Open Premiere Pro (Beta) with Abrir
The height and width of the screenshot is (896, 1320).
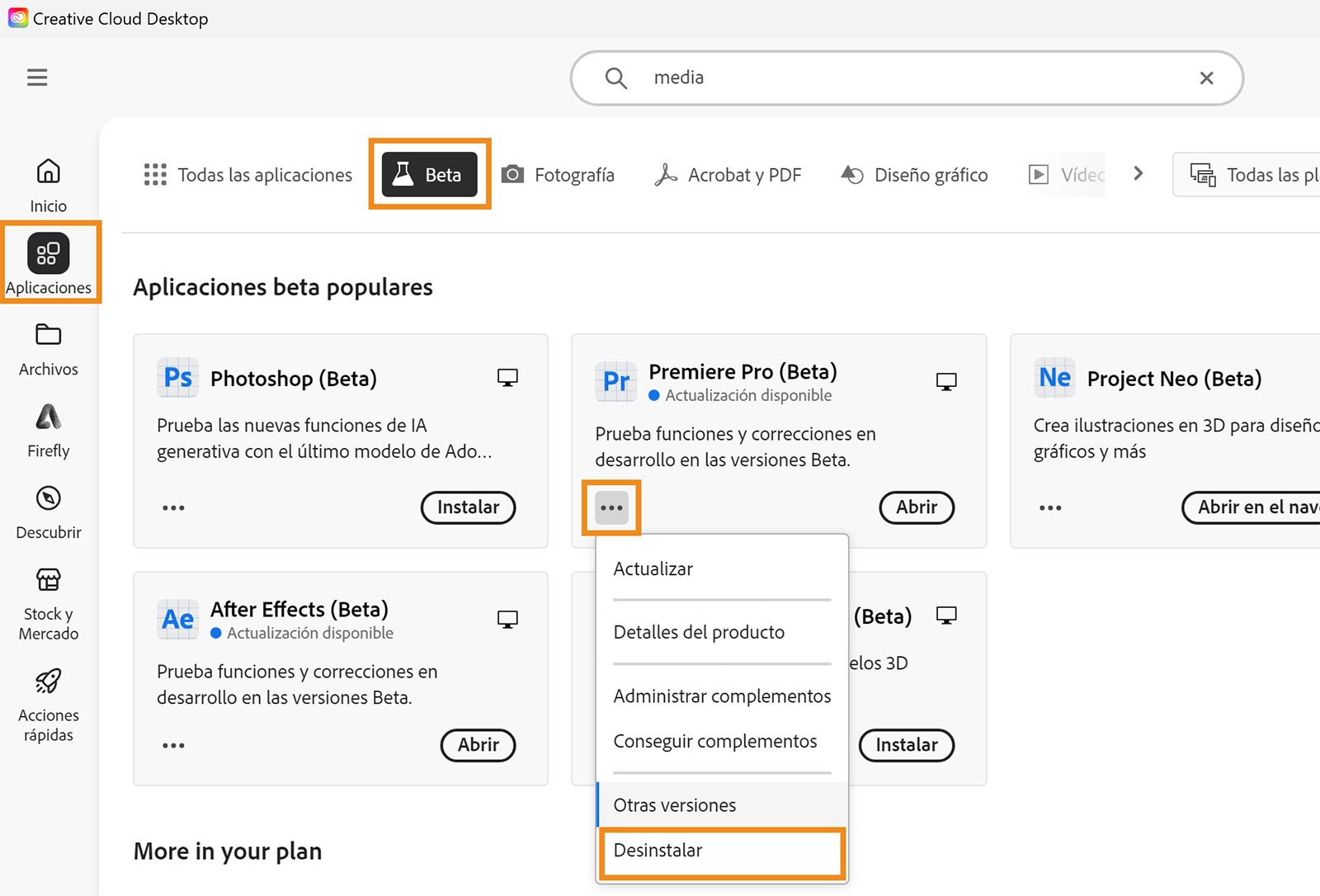tap(917, 507)
